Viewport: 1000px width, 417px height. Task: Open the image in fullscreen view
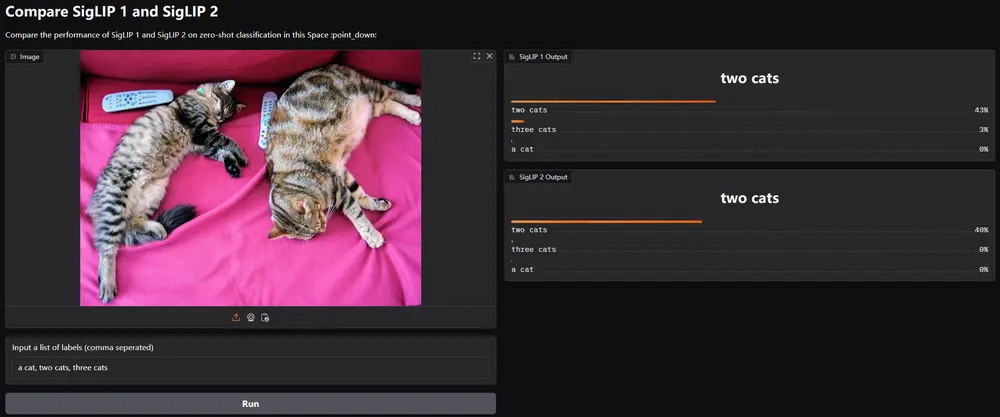476,56
